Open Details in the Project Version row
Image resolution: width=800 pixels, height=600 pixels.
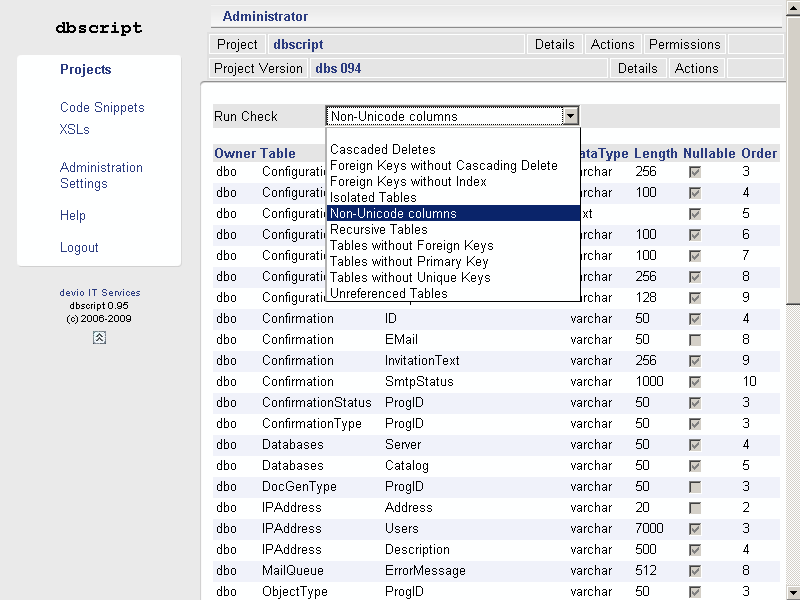[638, 68]
